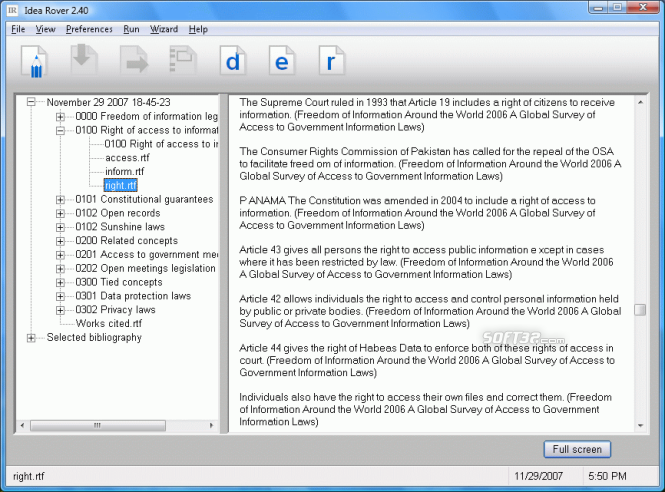665x492 pixels.
Task: Collapse 0100 Right of access node
Action: pyautogui.click(x=60, y=130)
